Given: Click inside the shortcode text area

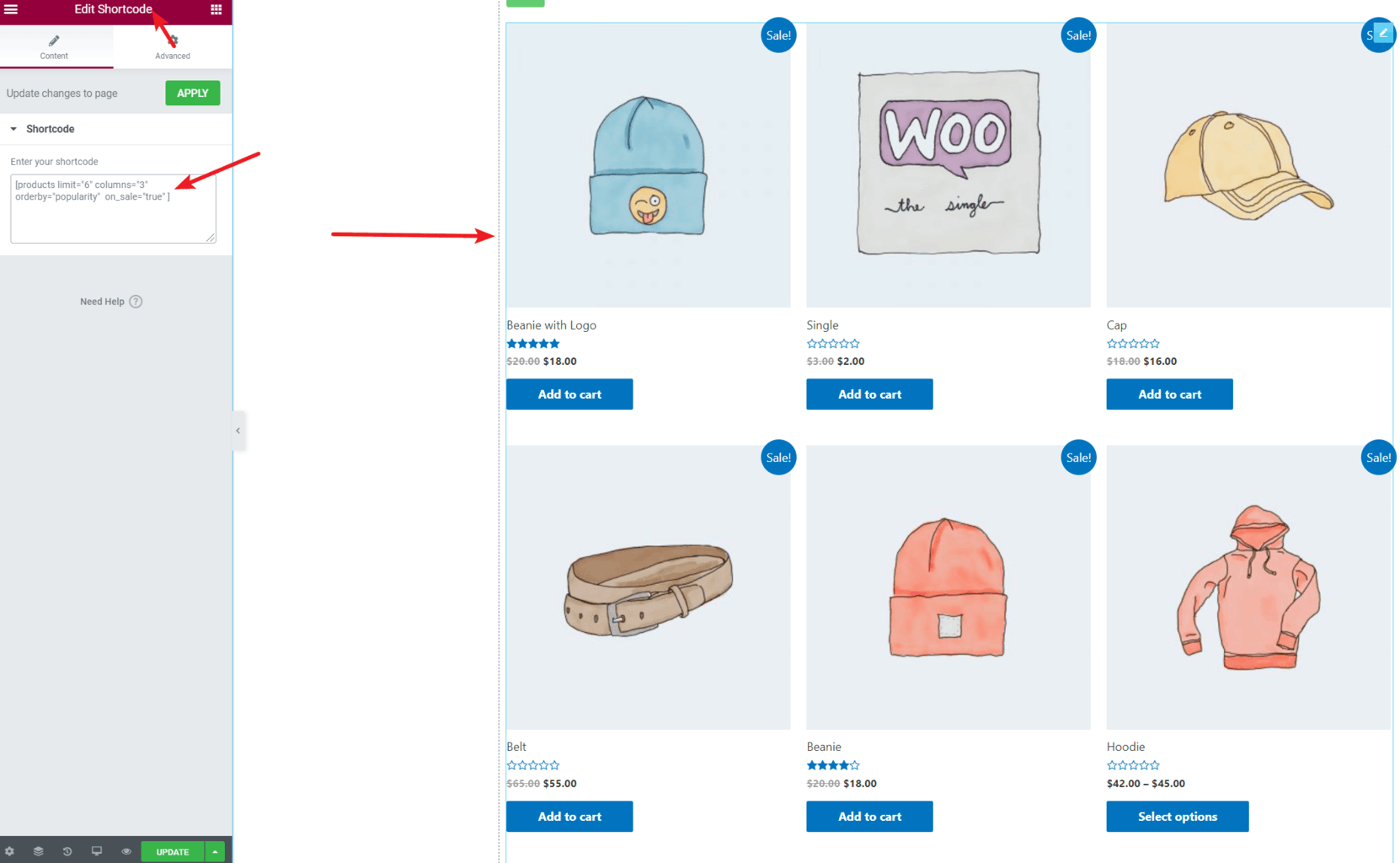Looking at the screenshot, I should point(113,209).
